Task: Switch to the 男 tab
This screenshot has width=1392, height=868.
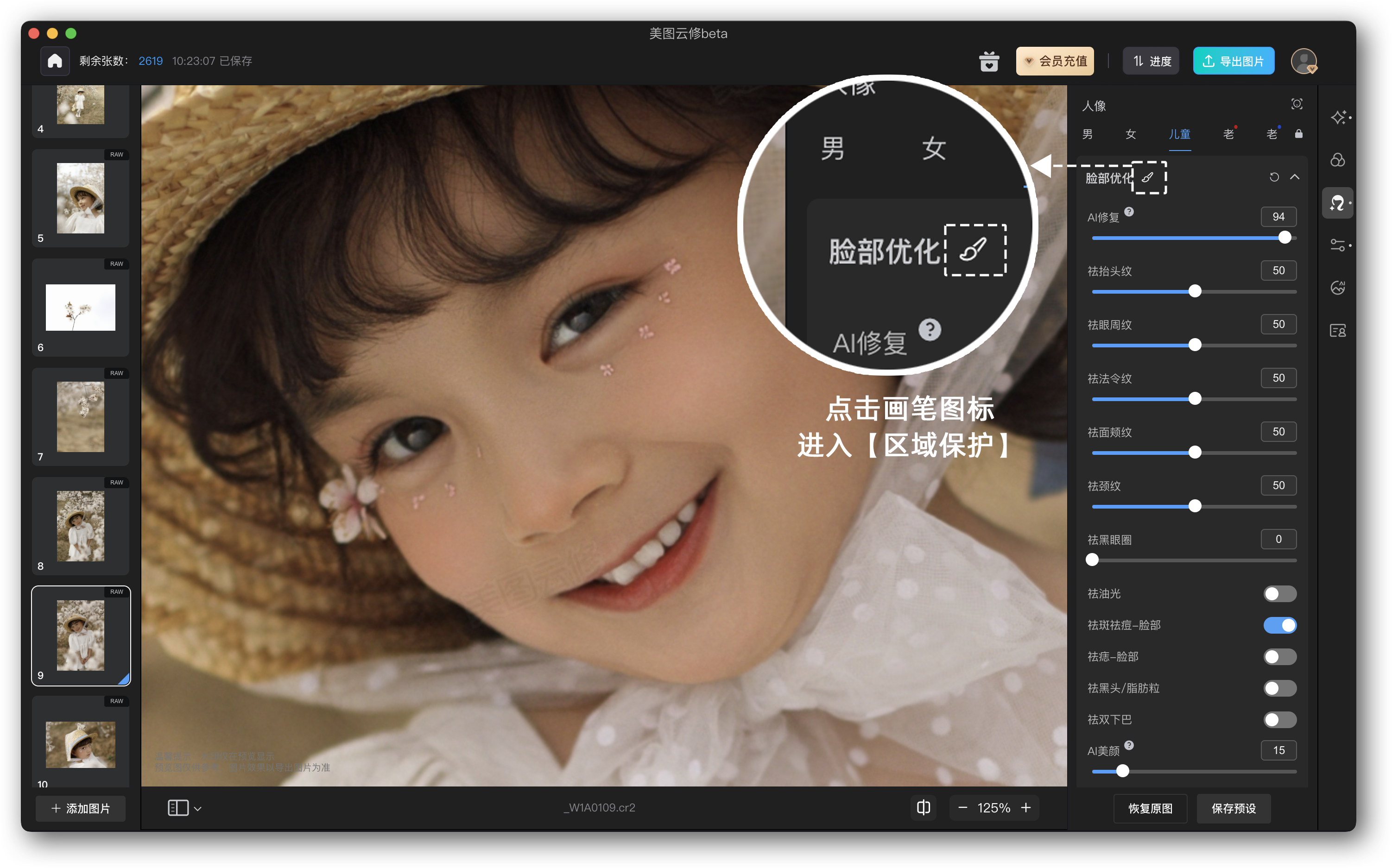Action: pyautogui.click(x=1087, y=134)
